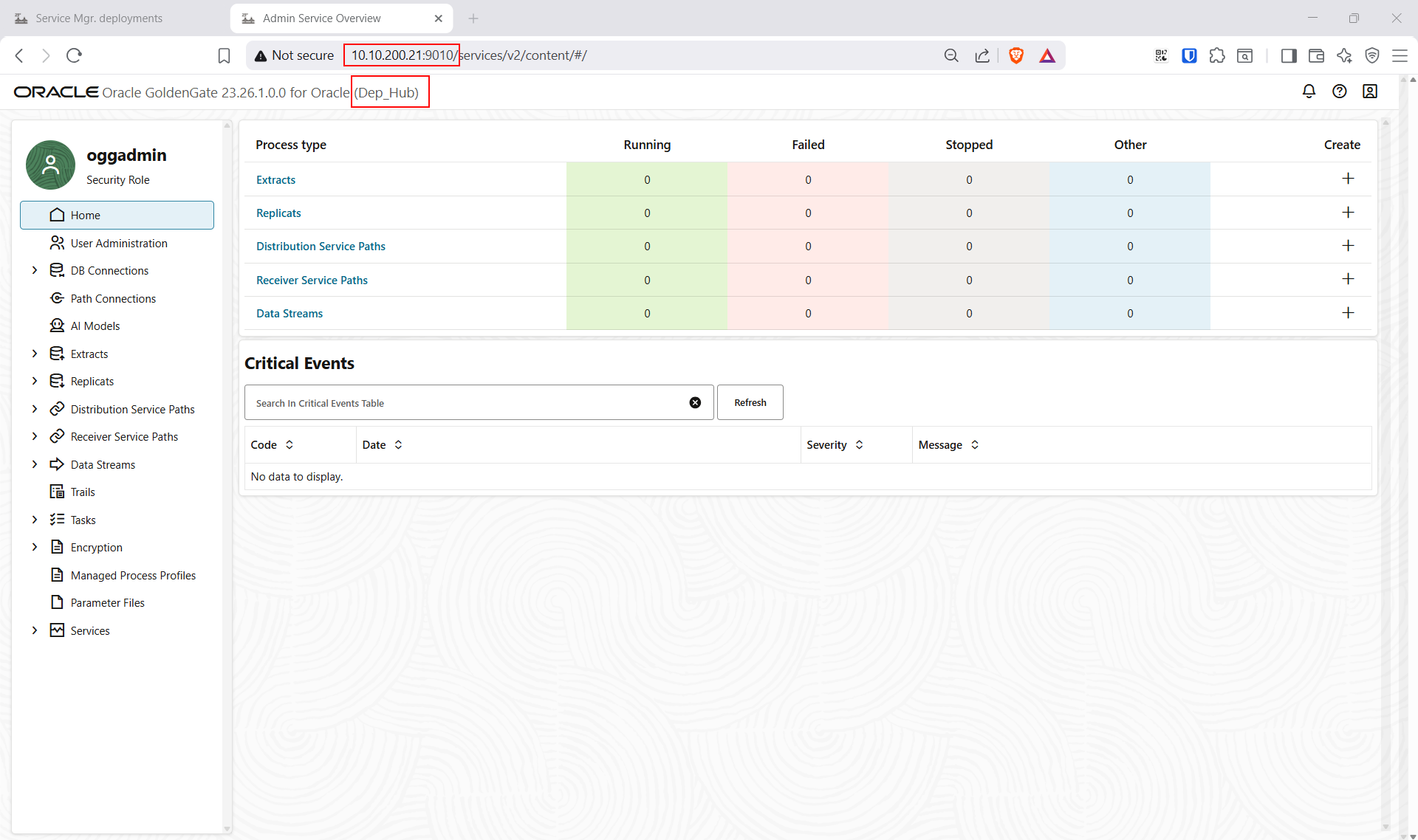Expand the Data Streams sidebar node
Screen dimensions: 1418x840
point(35,464)
